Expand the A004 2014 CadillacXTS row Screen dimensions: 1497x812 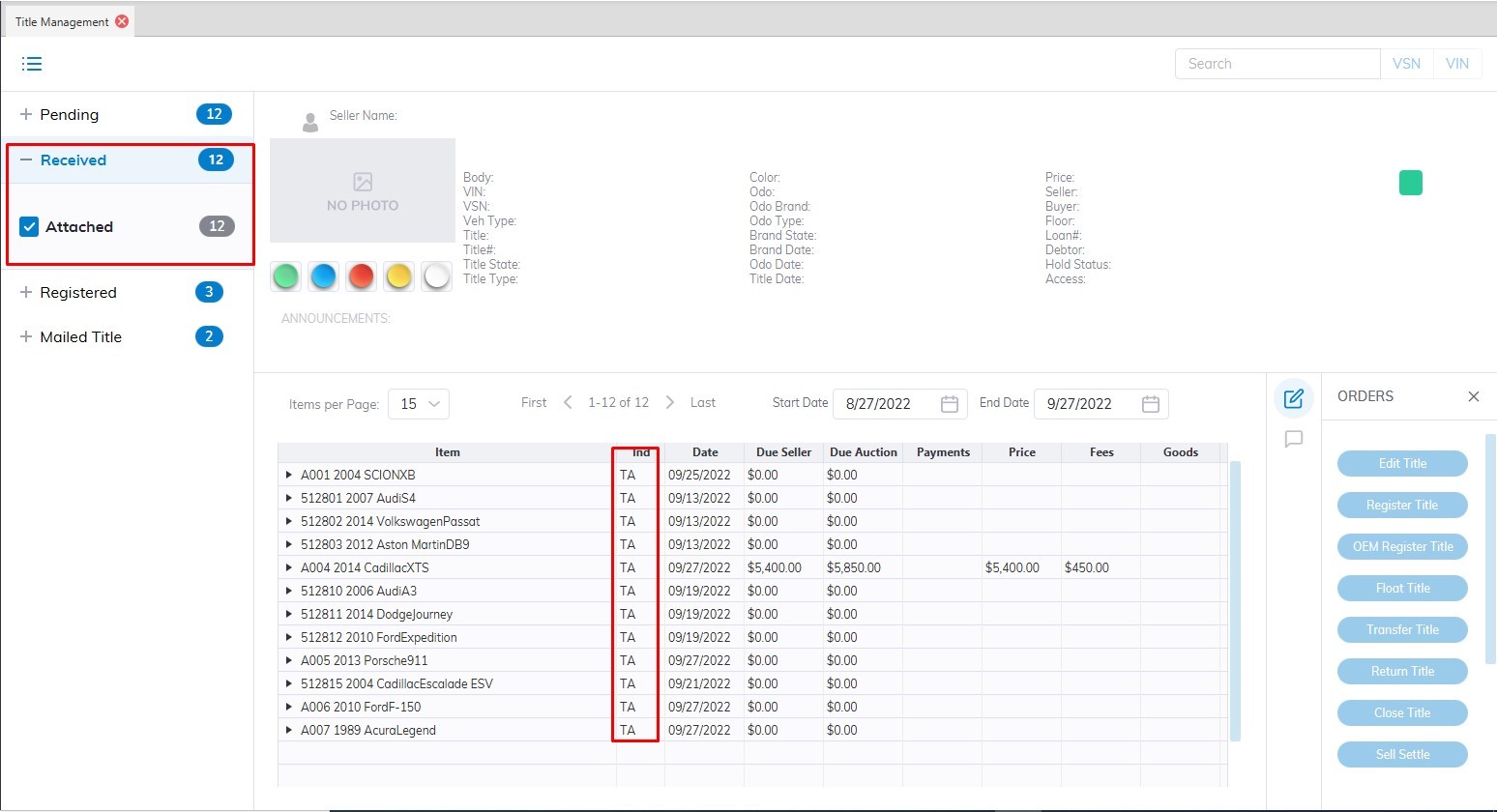288,567
